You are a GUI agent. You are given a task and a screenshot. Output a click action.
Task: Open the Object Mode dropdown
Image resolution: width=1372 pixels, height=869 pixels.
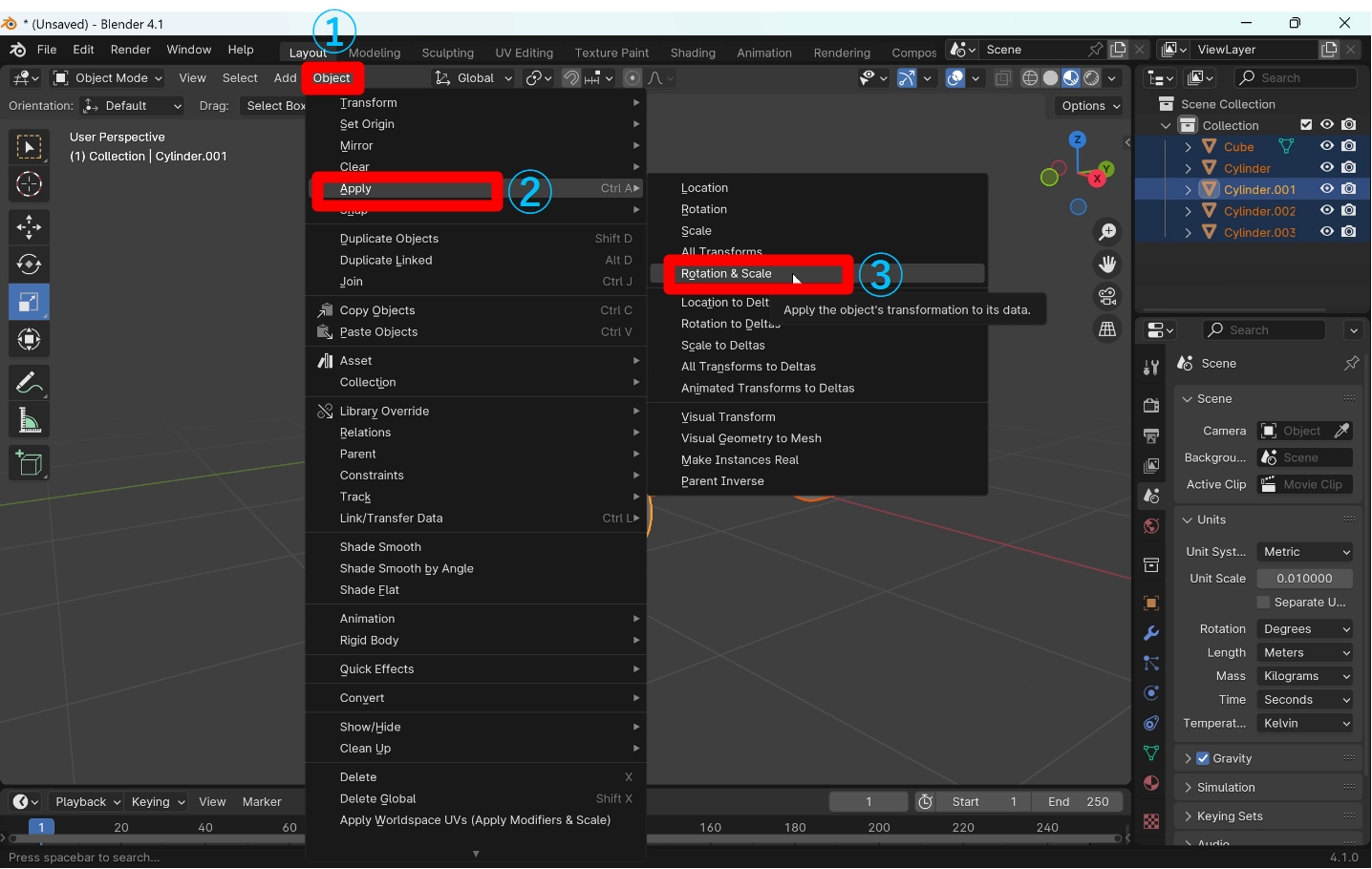tap(107, 78)
